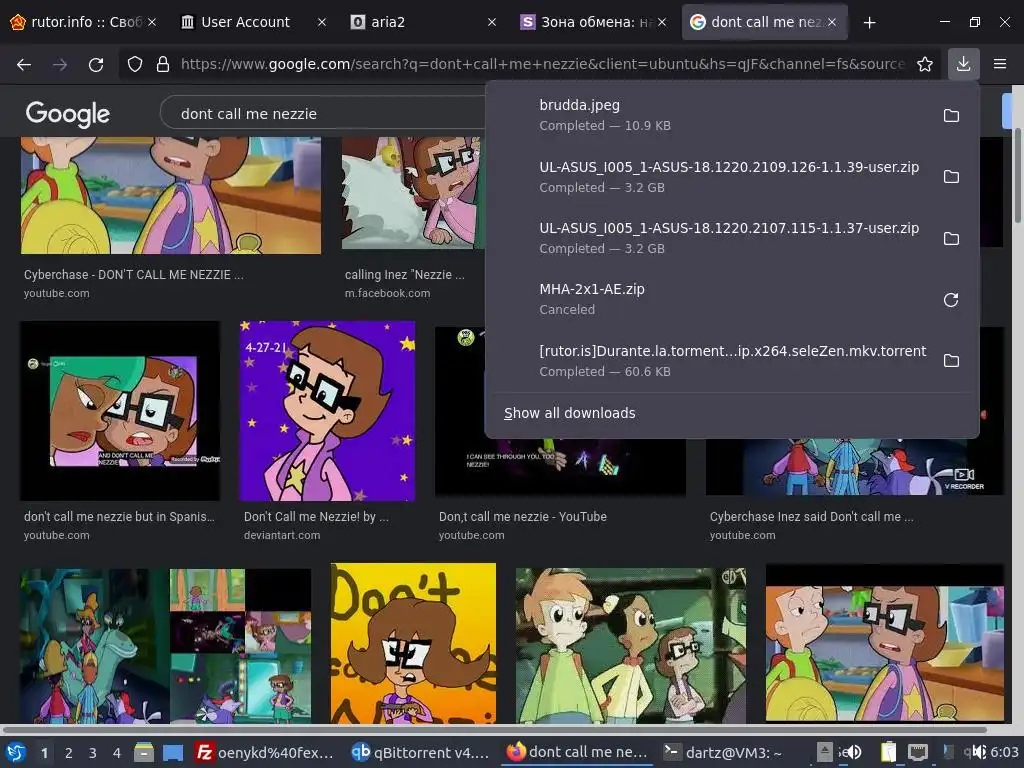Bookmark this page with the star icon

pos(924,64)
